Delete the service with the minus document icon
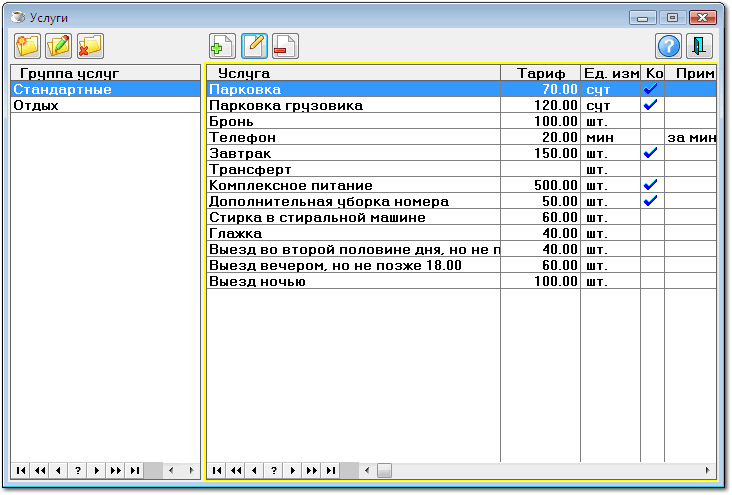Screen dimensions: 732x495 (x=285, y=45)
